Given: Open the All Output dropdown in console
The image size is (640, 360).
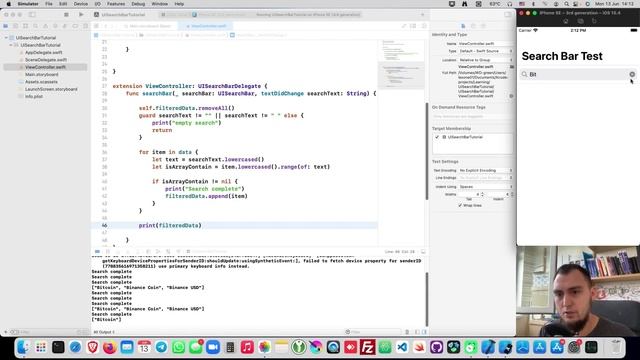Looking at the screenshot, I should pos(104,332).
